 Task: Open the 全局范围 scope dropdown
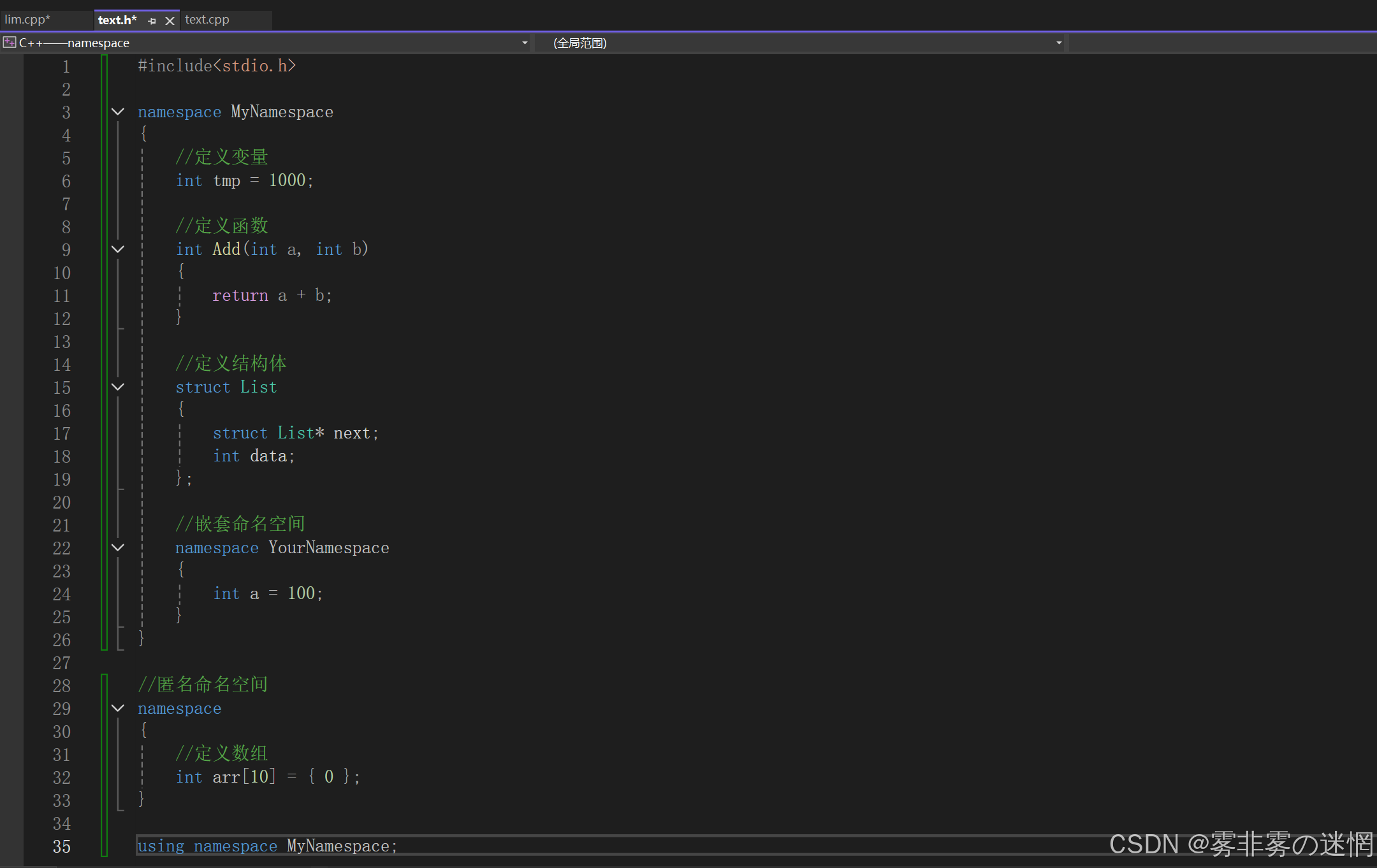click(x=1058, y=43)
